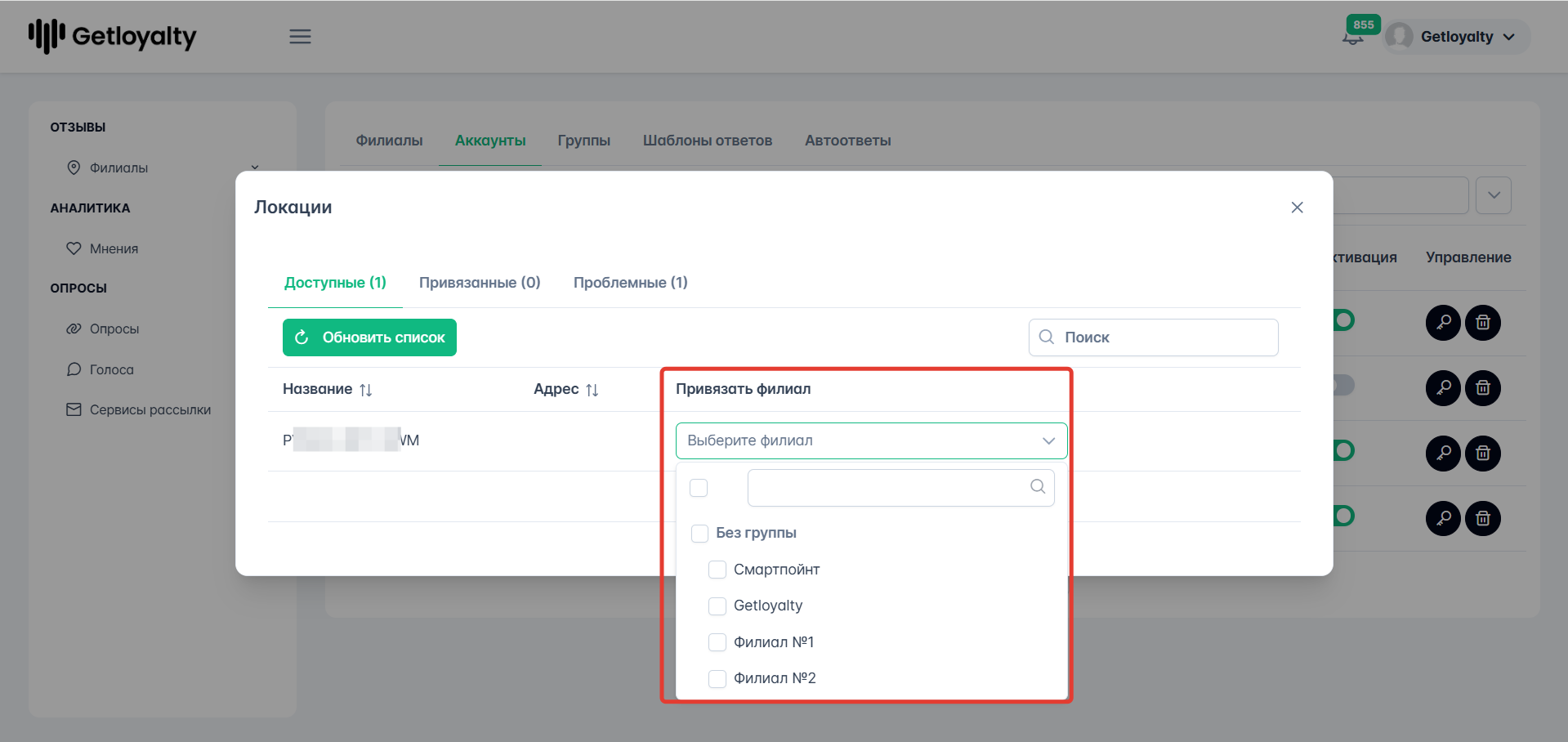Click the link icon beside Опросы
1568x742 pixels.
click(x=74, y=329)
